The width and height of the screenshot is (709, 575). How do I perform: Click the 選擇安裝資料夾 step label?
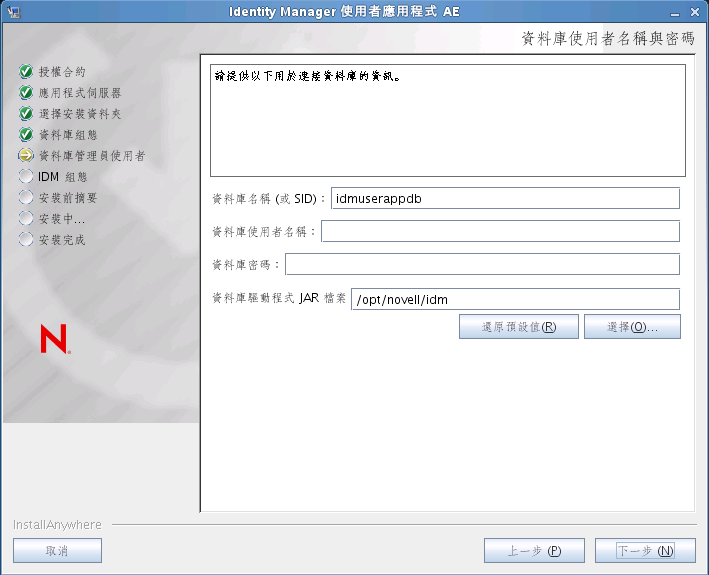80,113
